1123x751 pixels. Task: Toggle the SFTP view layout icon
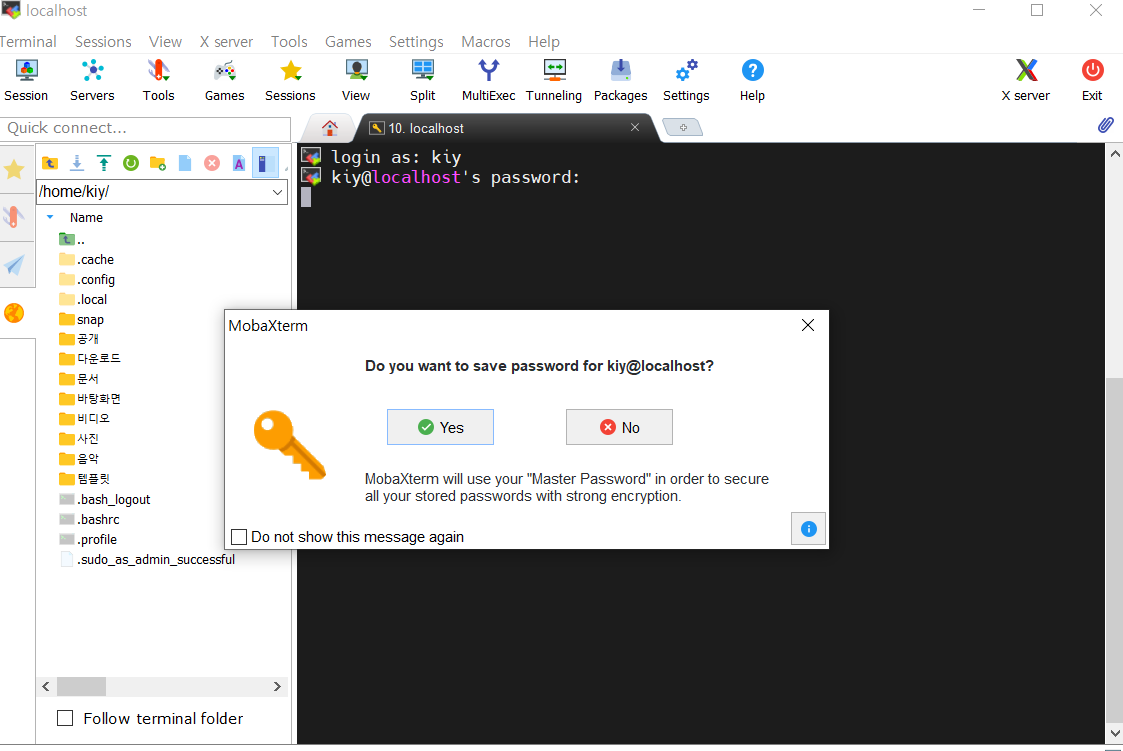click(265, 163)
